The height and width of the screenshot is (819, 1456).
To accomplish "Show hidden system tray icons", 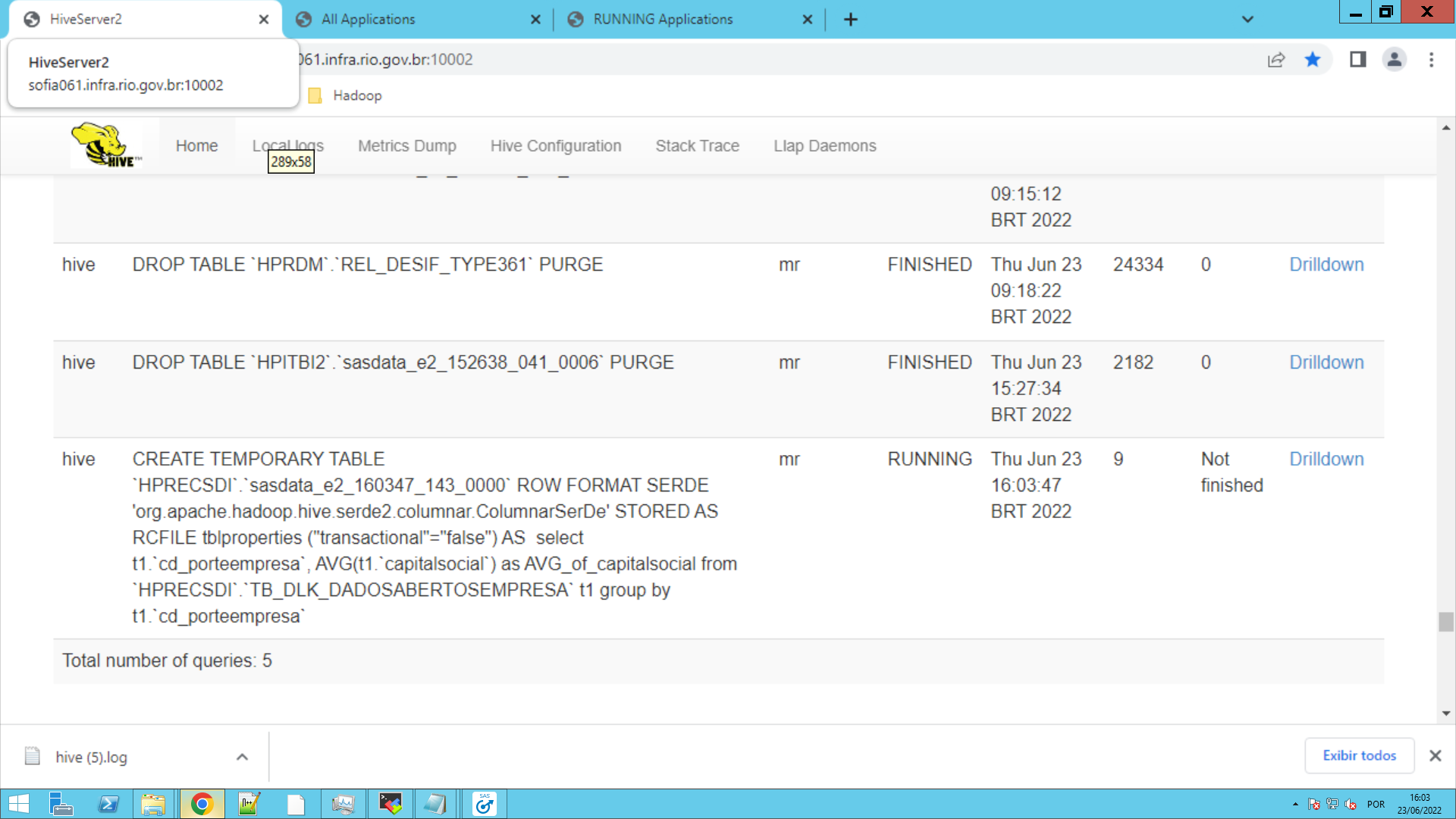I will coord(1295,804).
